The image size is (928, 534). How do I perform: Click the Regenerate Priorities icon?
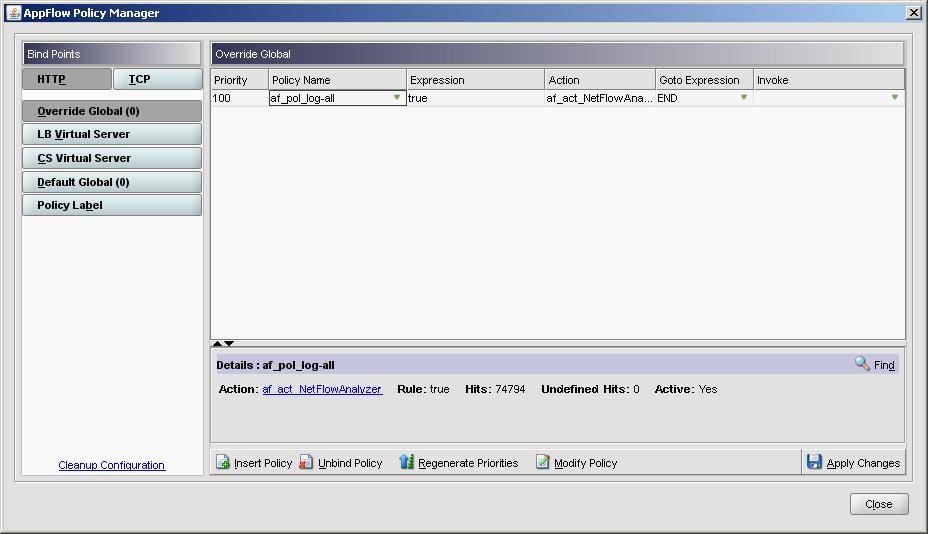pos(407,462)
